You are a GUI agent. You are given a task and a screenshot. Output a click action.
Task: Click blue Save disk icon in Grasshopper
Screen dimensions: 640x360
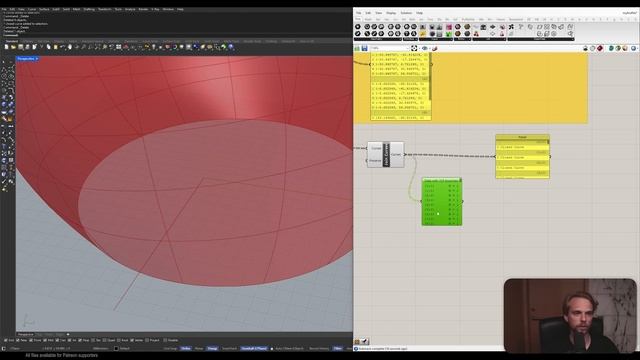364,48
